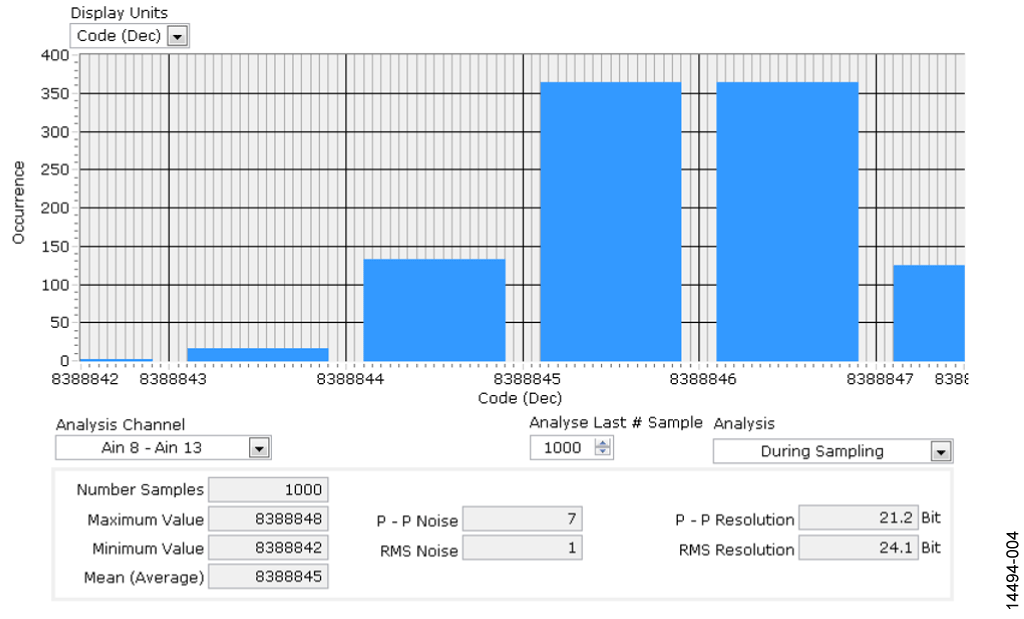Open the Display Units dropdown arrow

178,36
